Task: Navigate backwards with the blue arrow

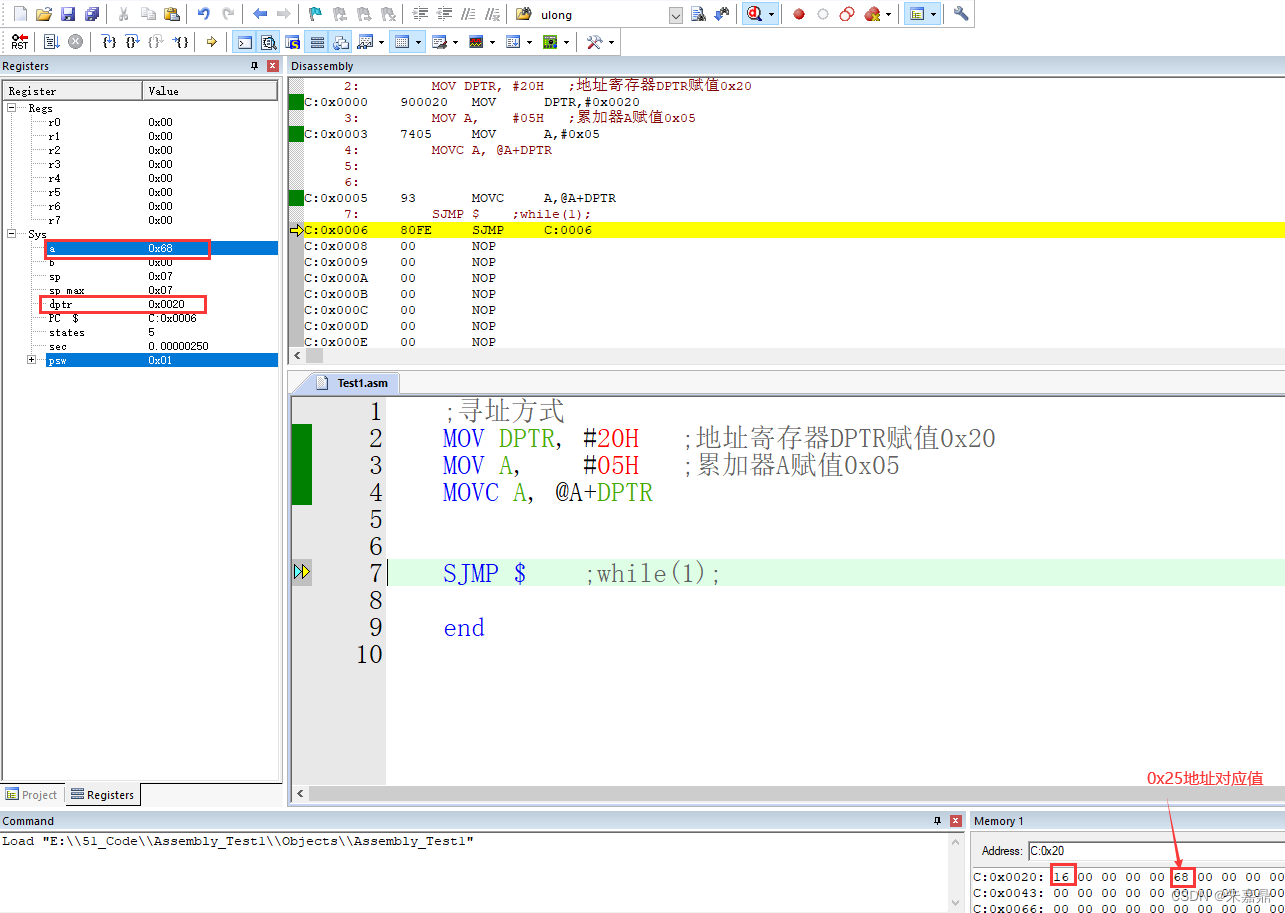Action: (260, 14)
